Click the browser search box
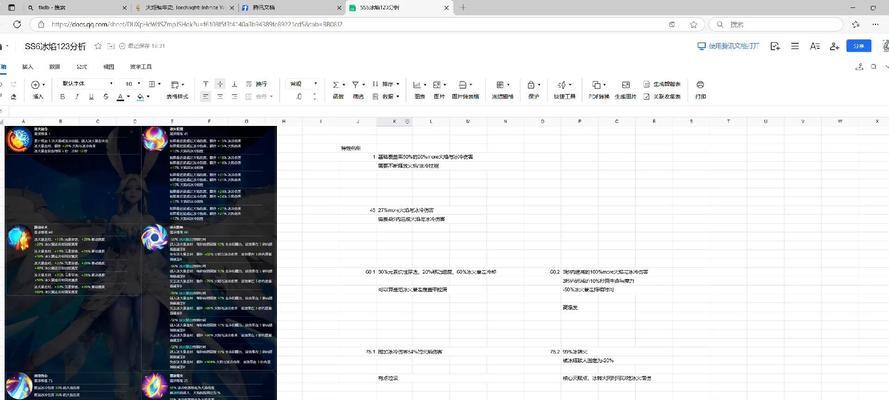The height and width of the screenshot is (400, 889). [776, 25]
